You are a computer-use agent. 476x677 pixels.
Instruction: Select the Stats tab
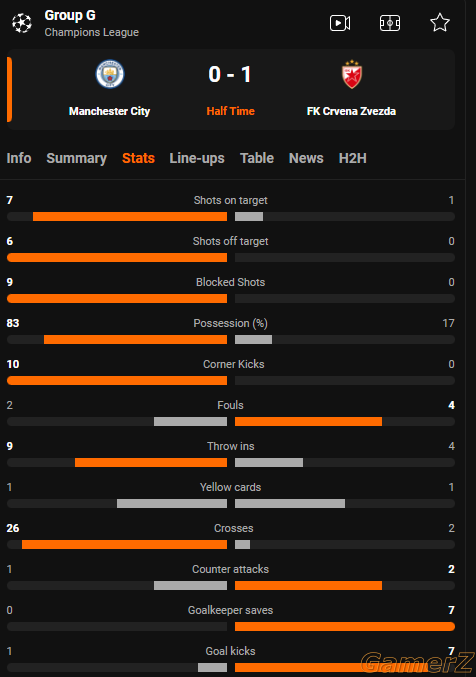pos(138,158)
